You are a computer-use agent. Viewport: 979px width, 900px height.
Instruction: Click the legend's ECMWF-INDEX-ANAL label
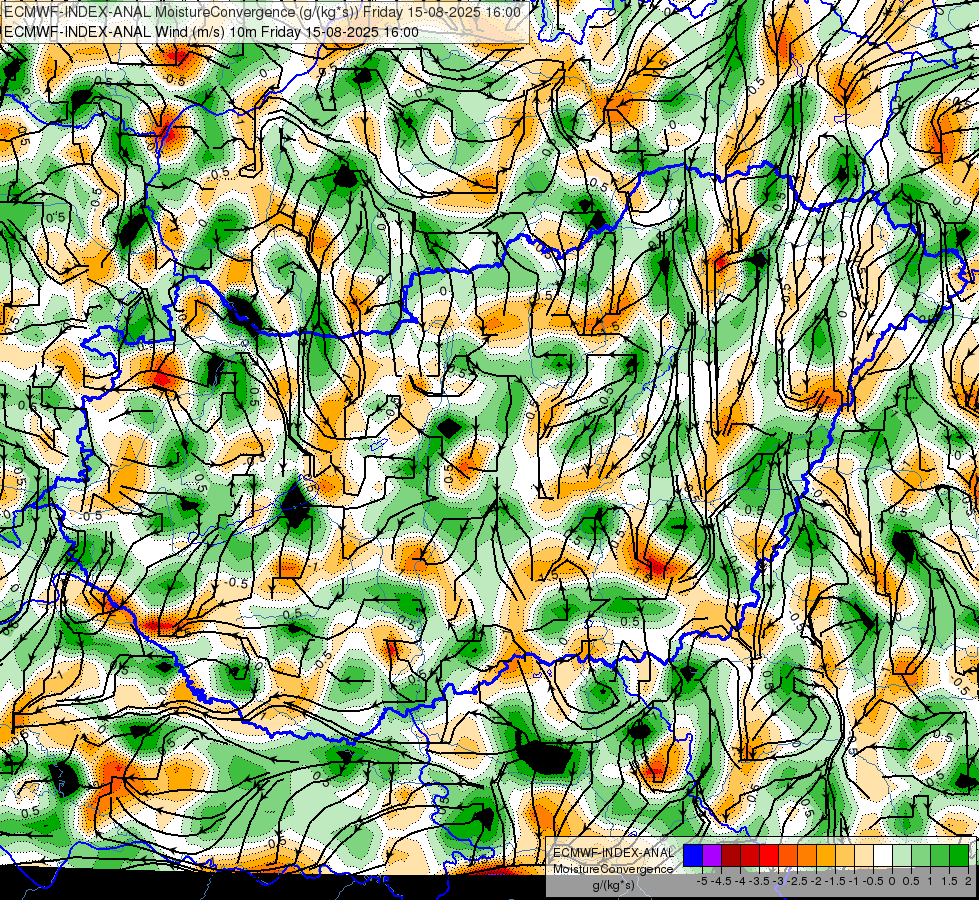(x=614, y=853)
